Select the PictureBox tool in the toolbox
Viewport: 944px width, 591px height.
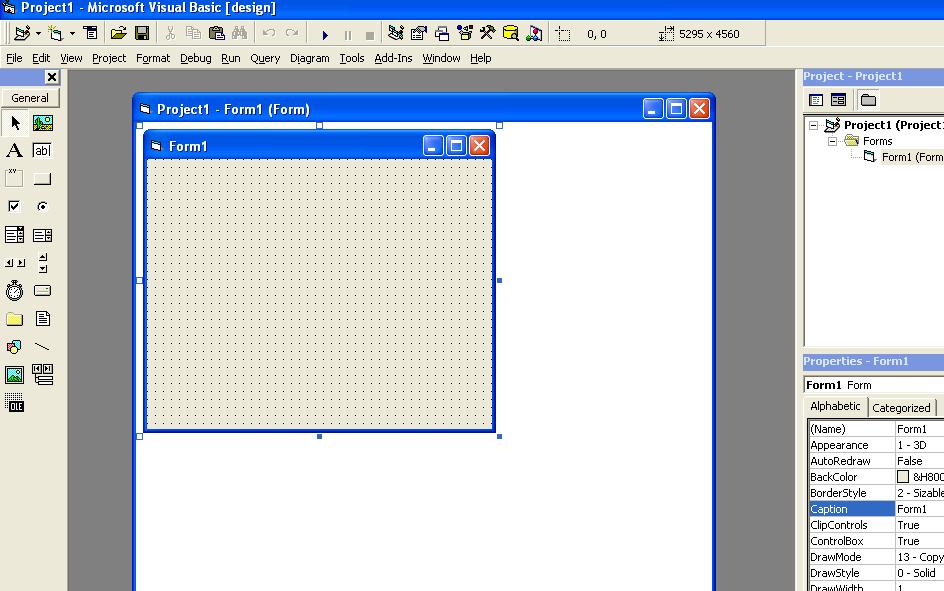(x=43, y=123)
